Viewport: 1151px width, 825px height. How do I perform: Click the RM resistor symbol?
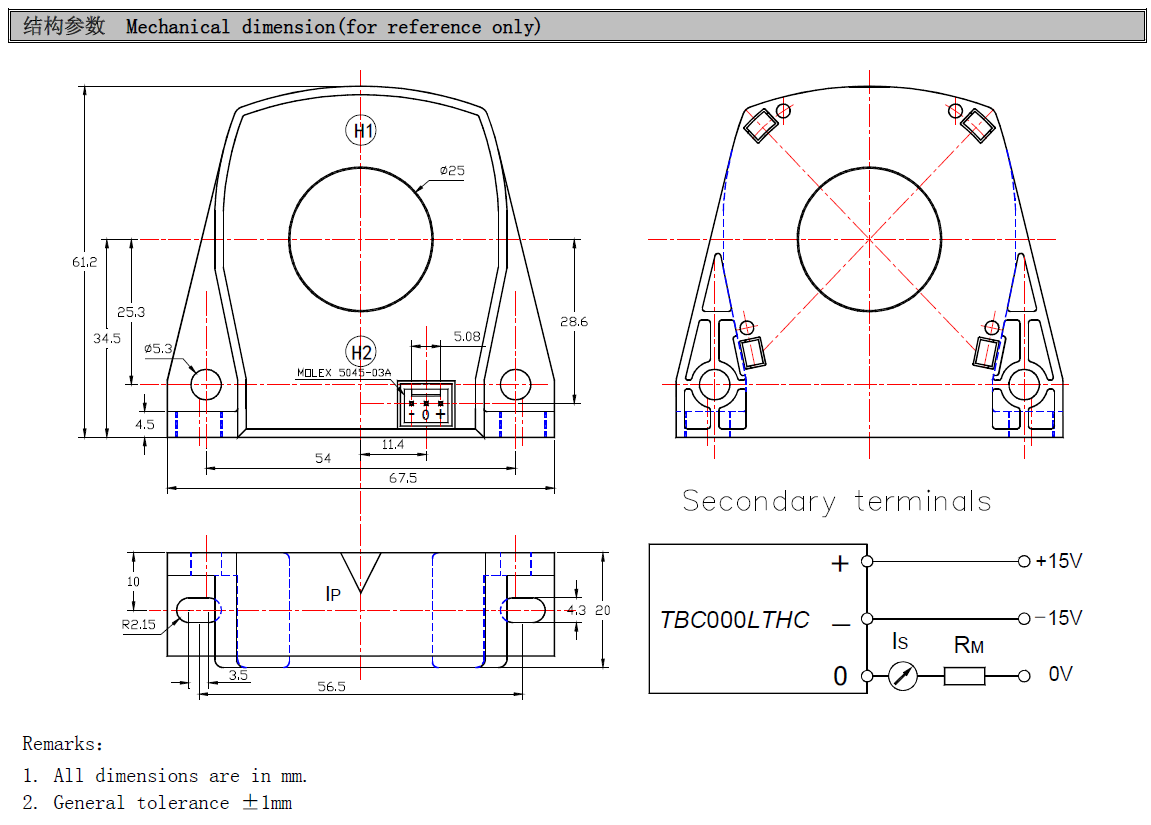coord(964,676)
